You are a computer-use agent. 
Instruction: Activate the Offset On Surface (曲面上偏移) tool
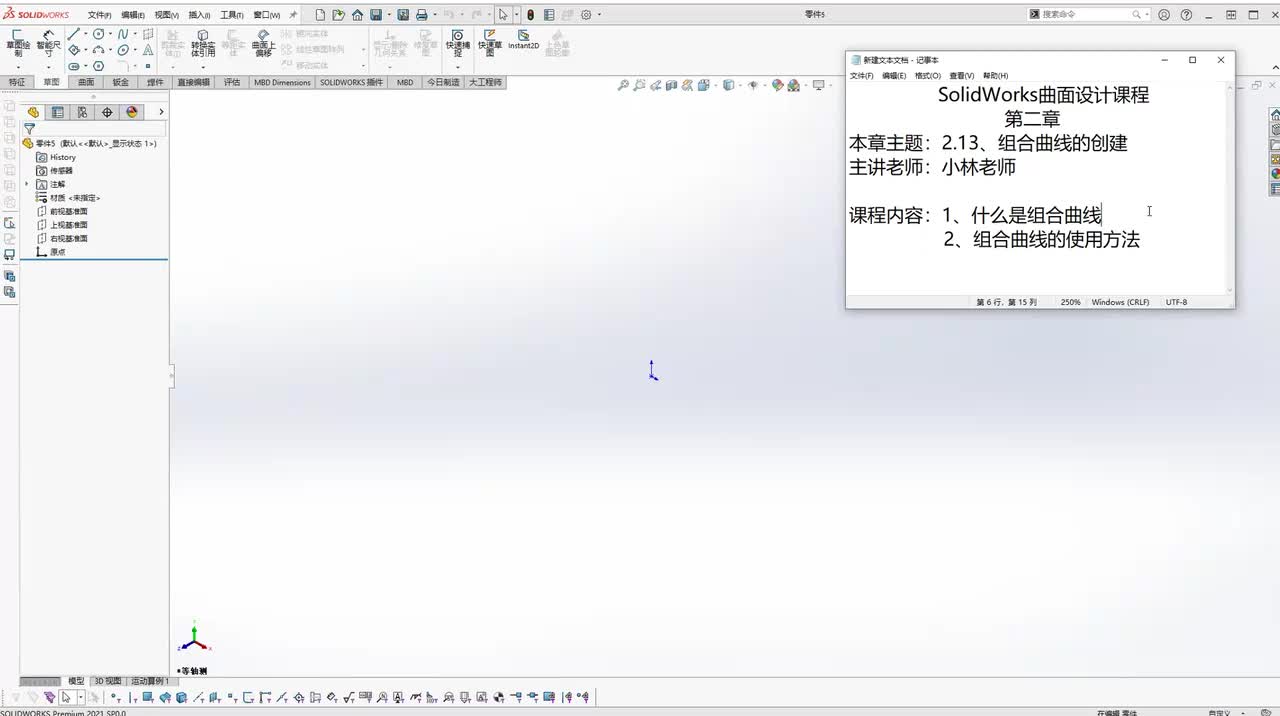tap(263, 44)
